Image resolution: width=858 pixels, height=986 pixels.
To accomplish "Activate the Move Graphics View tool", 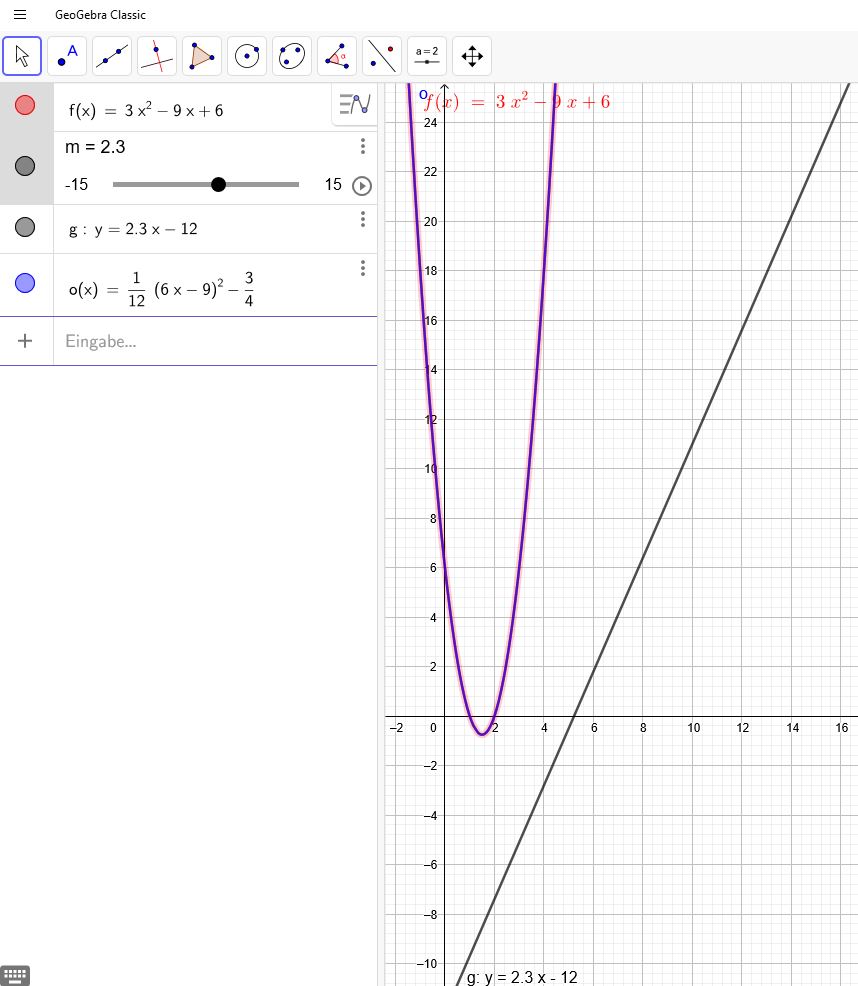I will coord(472,56).
